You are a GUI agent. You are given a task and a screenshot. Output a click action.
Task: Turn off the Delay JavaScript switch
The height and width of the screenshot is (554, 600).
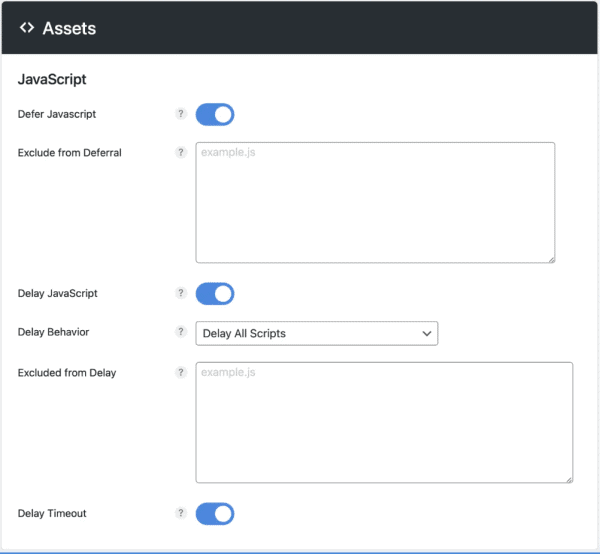click(x=215, y=293)
